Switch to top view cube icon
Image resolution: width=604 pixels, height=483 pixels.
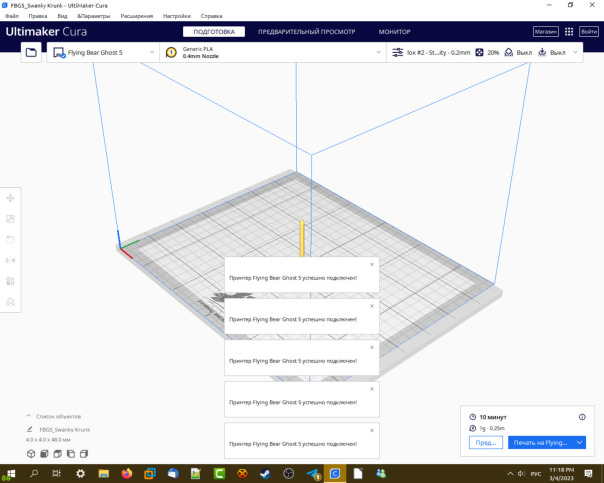pos(57,454)
